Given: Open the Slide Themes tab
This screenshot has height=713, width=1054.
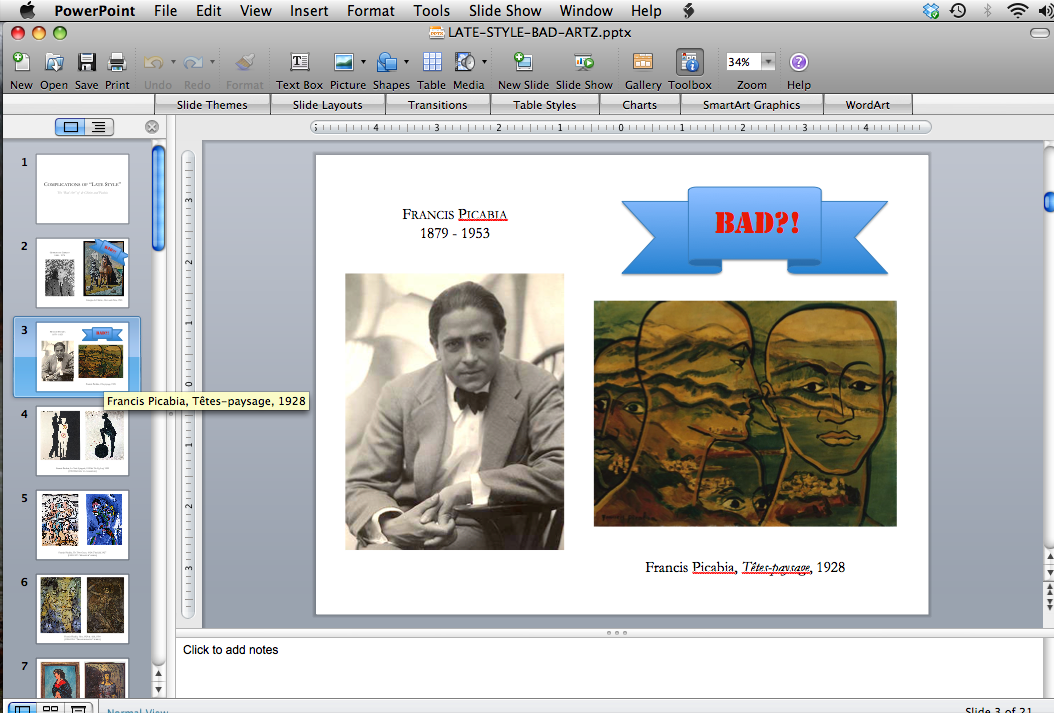Looking at the screenshot, I should coord(212,105).
